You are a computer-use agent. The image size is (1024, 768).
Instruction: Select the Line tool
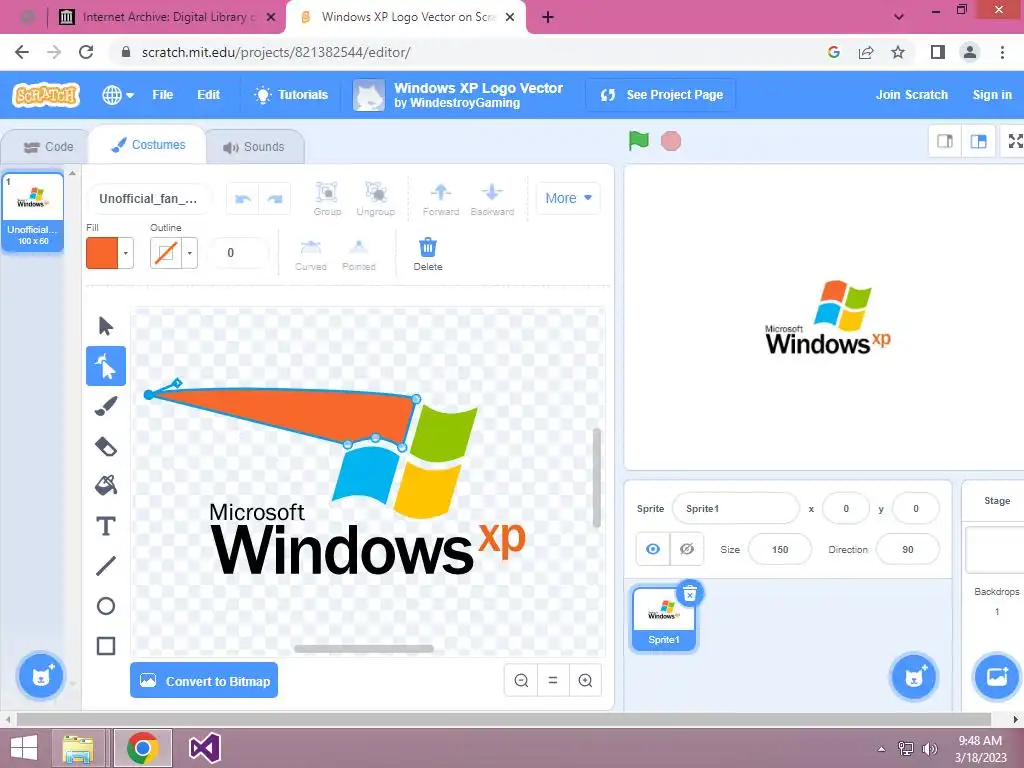[106, 566]
